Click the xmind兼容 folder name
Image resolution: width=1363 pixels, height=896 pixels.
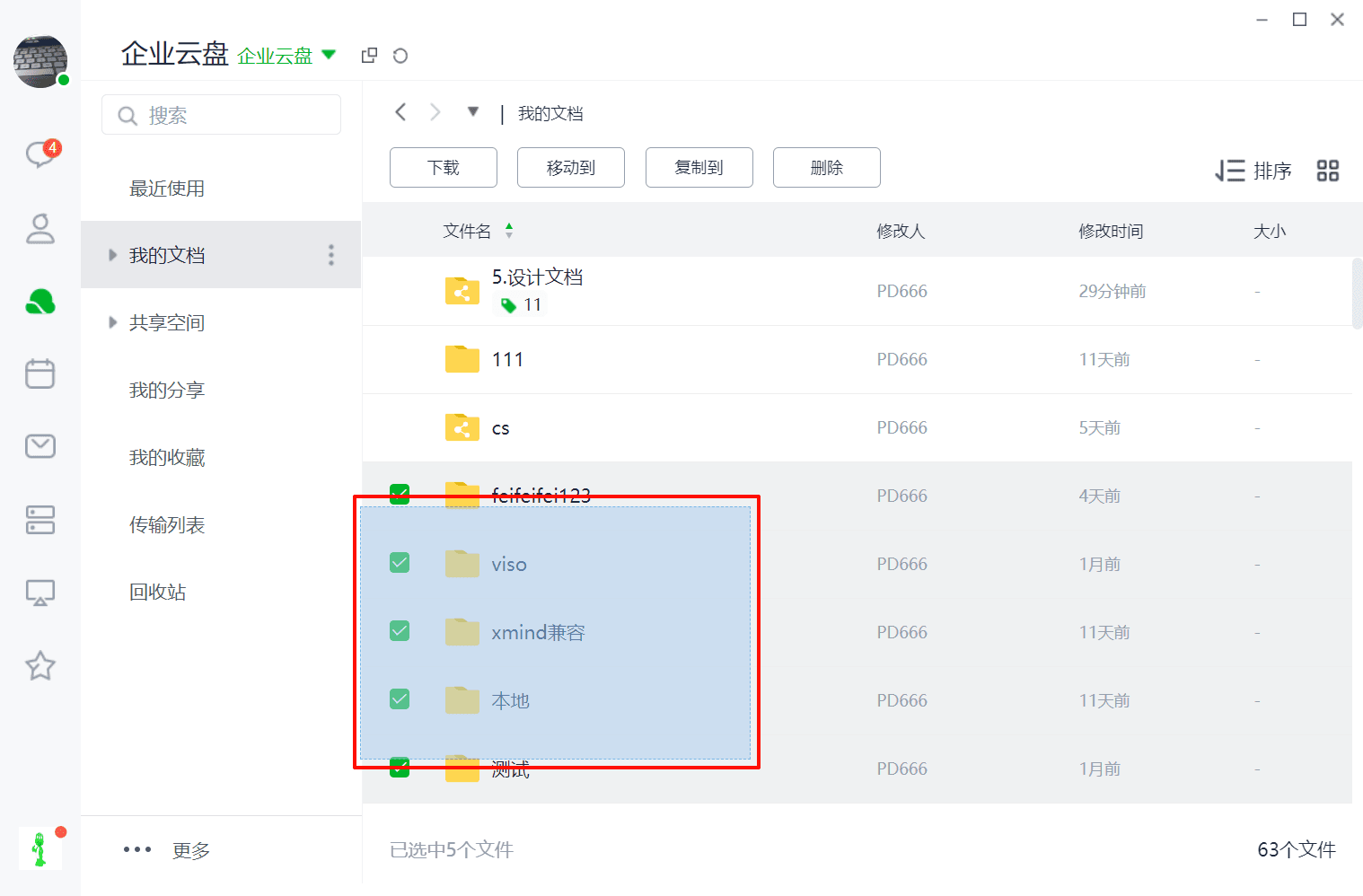pyautogui.click(x=538, y=632)
